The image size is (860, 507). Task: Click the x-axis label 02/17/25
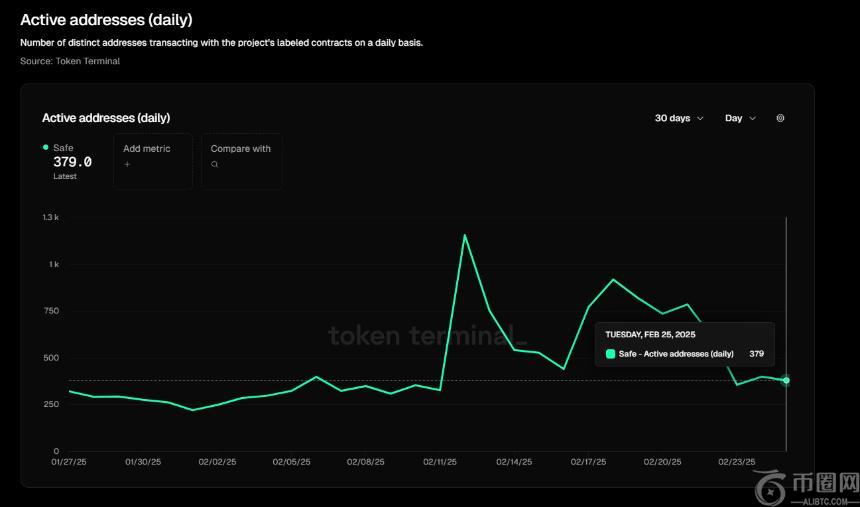point(588,463)
